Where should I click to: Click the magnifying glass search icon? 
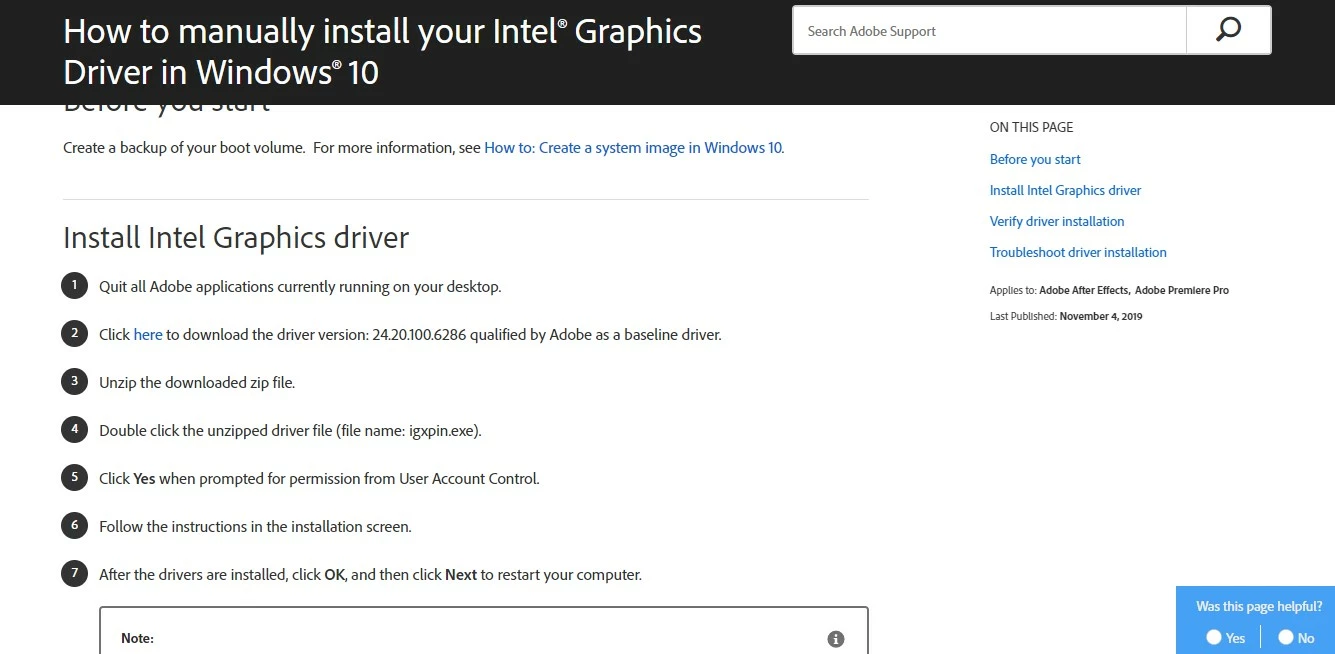[x=1228, y=30]
